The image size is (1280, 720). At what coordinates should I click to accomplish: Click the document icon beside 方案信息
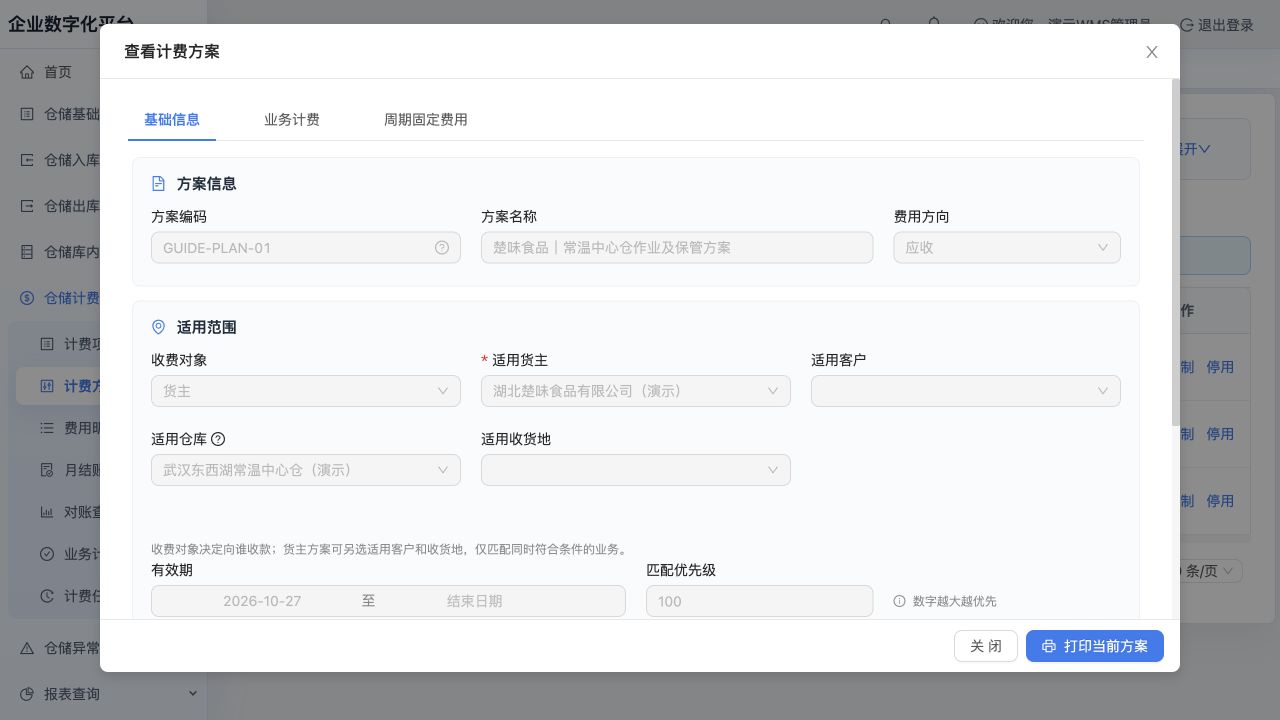pos(158,184)
